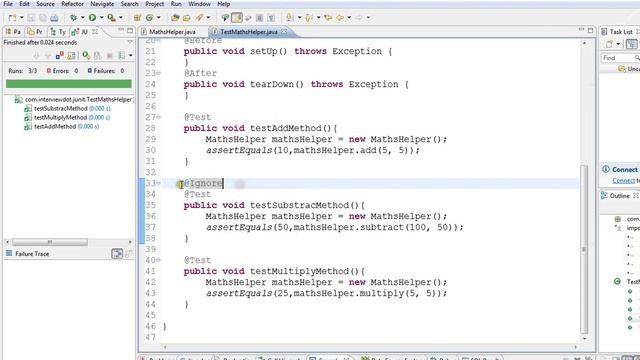Open the Run dropdown arrow
The width and height of the screenshot is (640, 360).
tap(102, 18)
